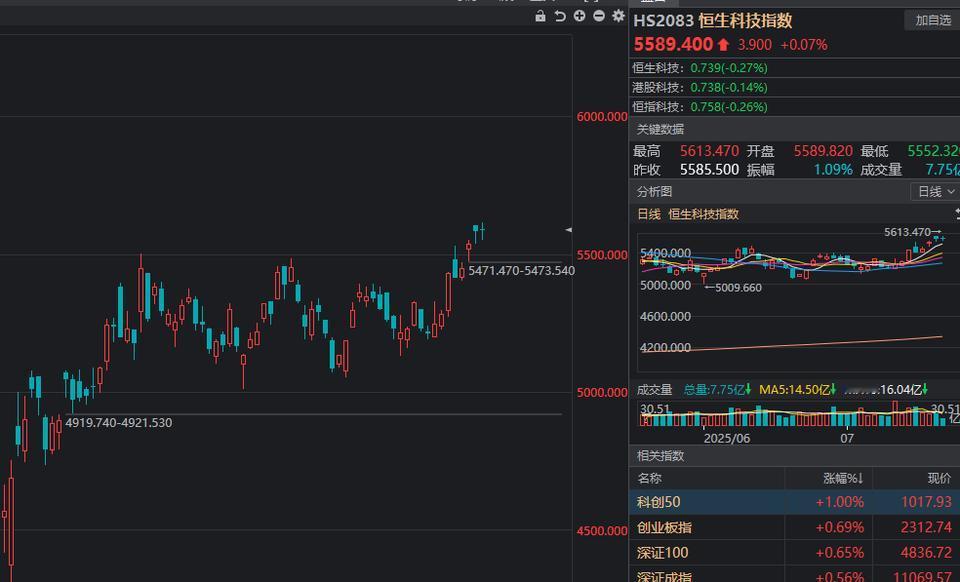Click the MA5:14.50亿 indicator label

797,389
